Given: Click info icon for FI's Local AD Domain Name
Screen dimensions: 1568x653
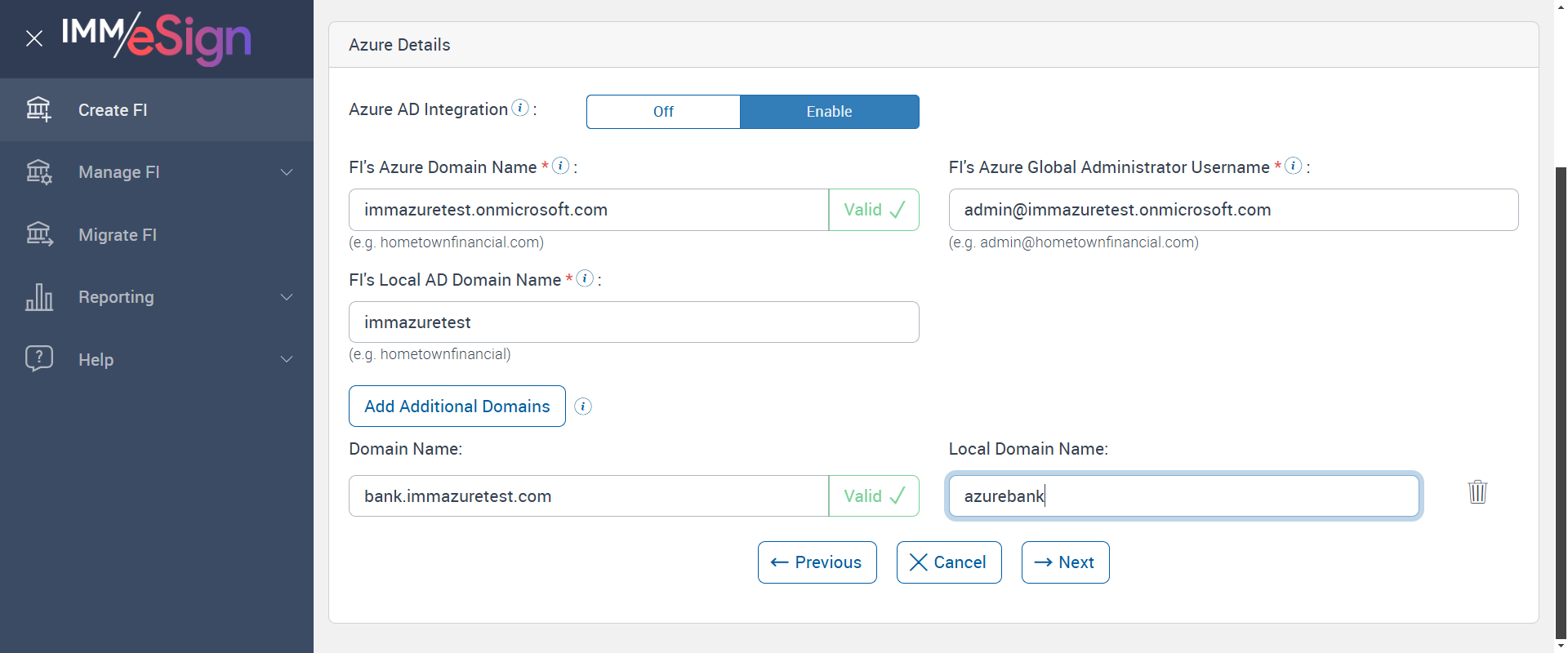Looking at the screenshot, I should (x=585, y=278).
